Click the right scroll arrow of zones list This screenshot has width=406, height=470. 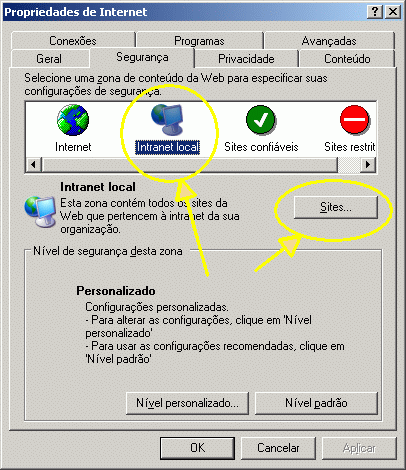pos(368,164)
